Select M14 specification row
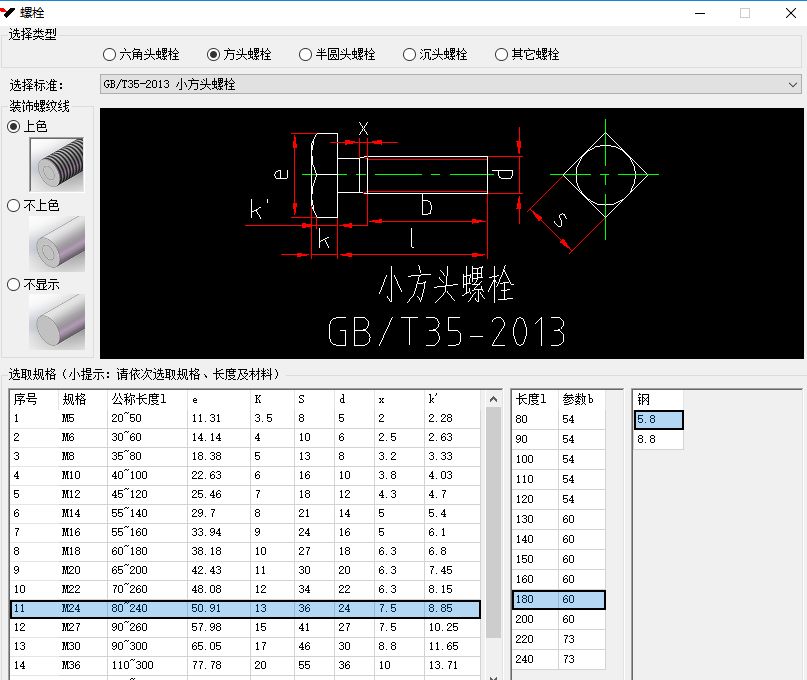The image size is (807, 680). coord(245,513)
